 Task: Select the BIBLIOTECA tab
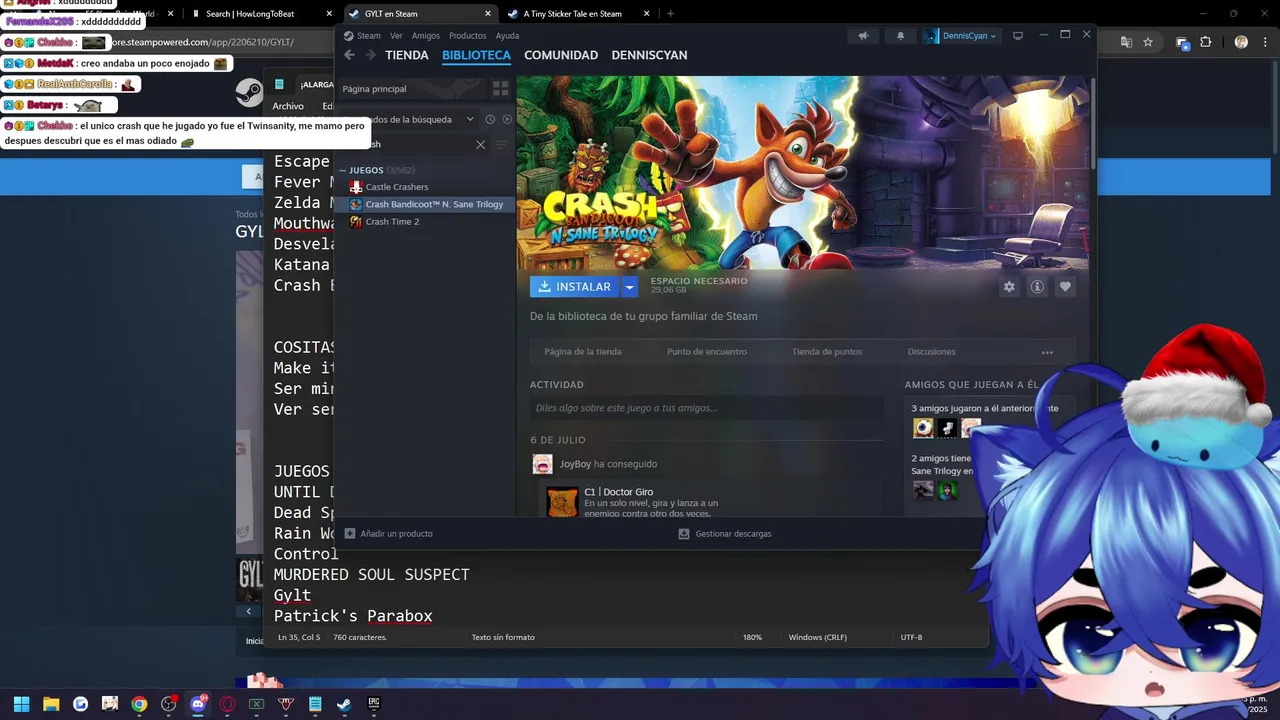tap(476, 55)
